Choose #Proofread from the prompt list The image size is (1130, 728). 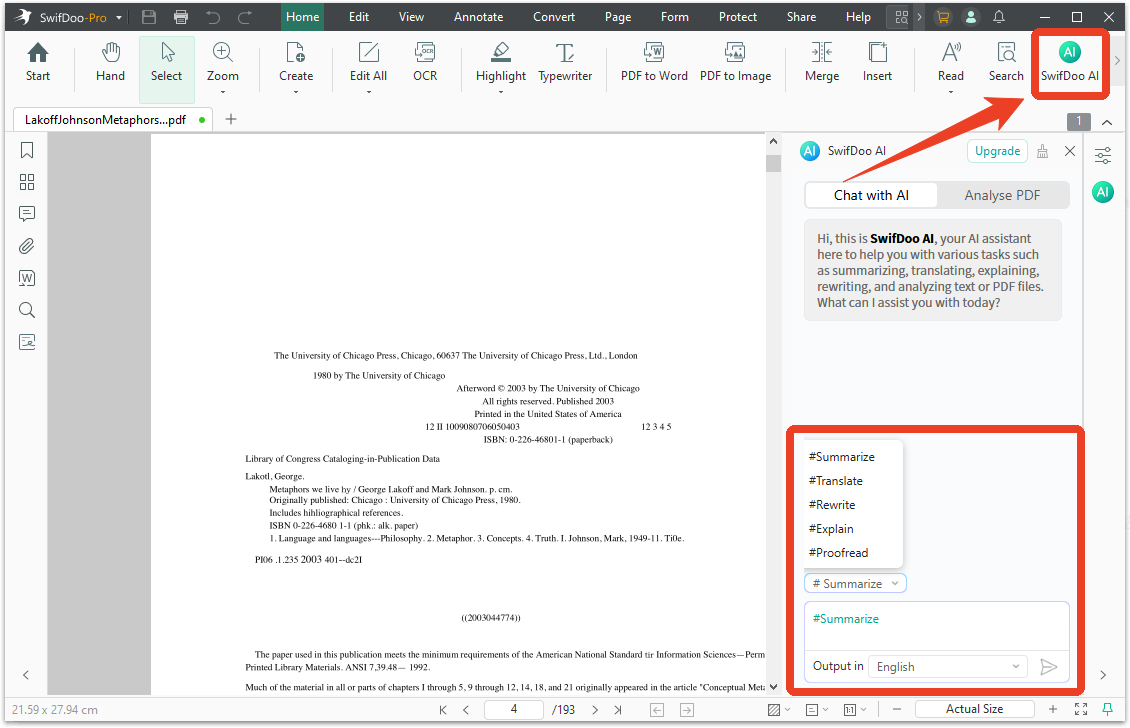coord(838,553)
